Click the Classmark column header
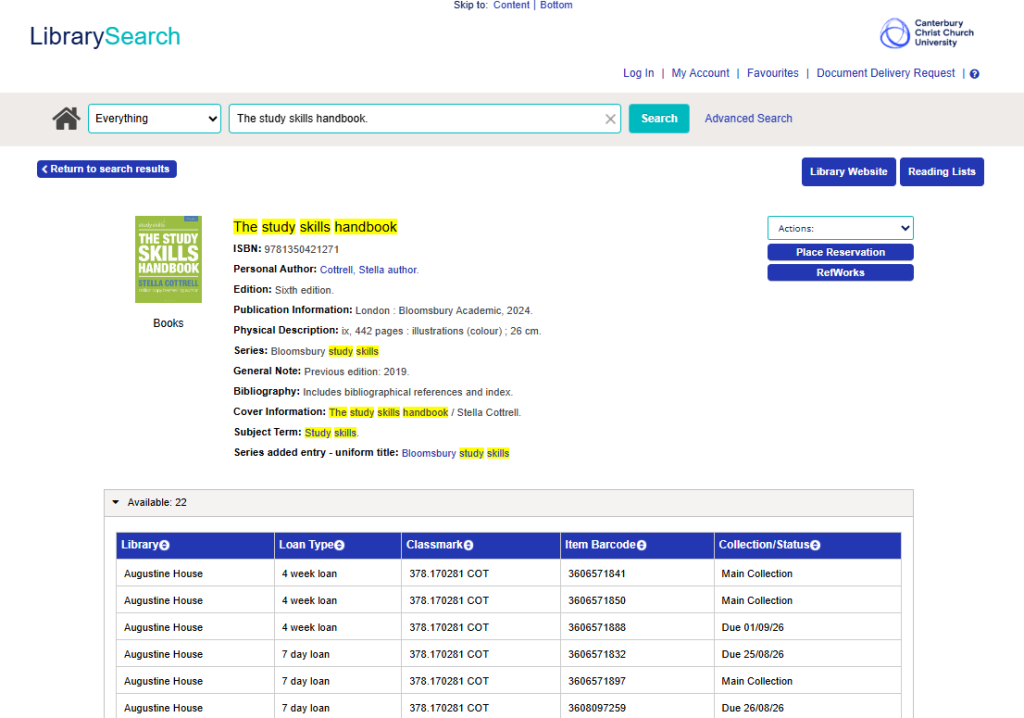The width and height of the screenshot is (1024, 718). pos(480,545)
